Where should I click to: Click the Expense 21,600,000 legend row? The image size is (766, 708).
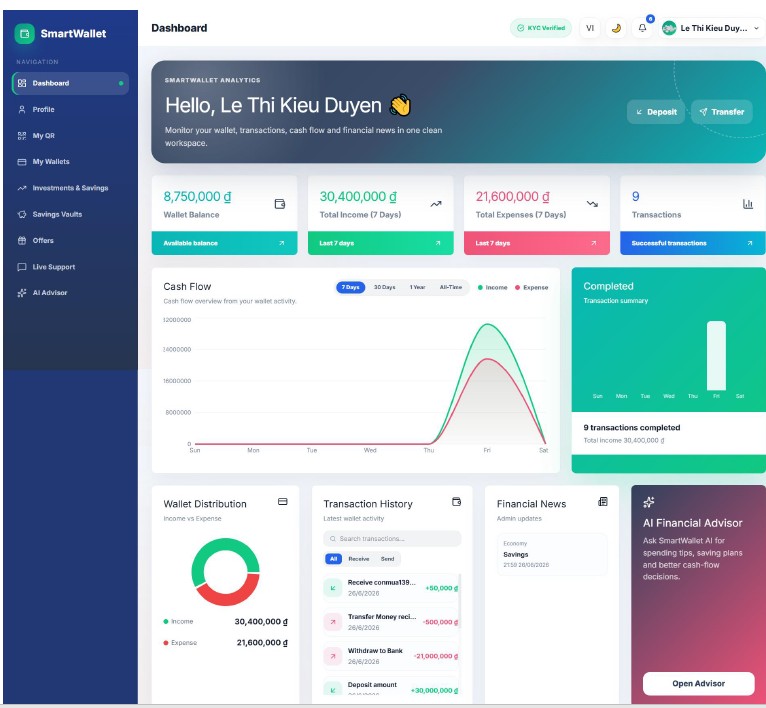[225, 643]
